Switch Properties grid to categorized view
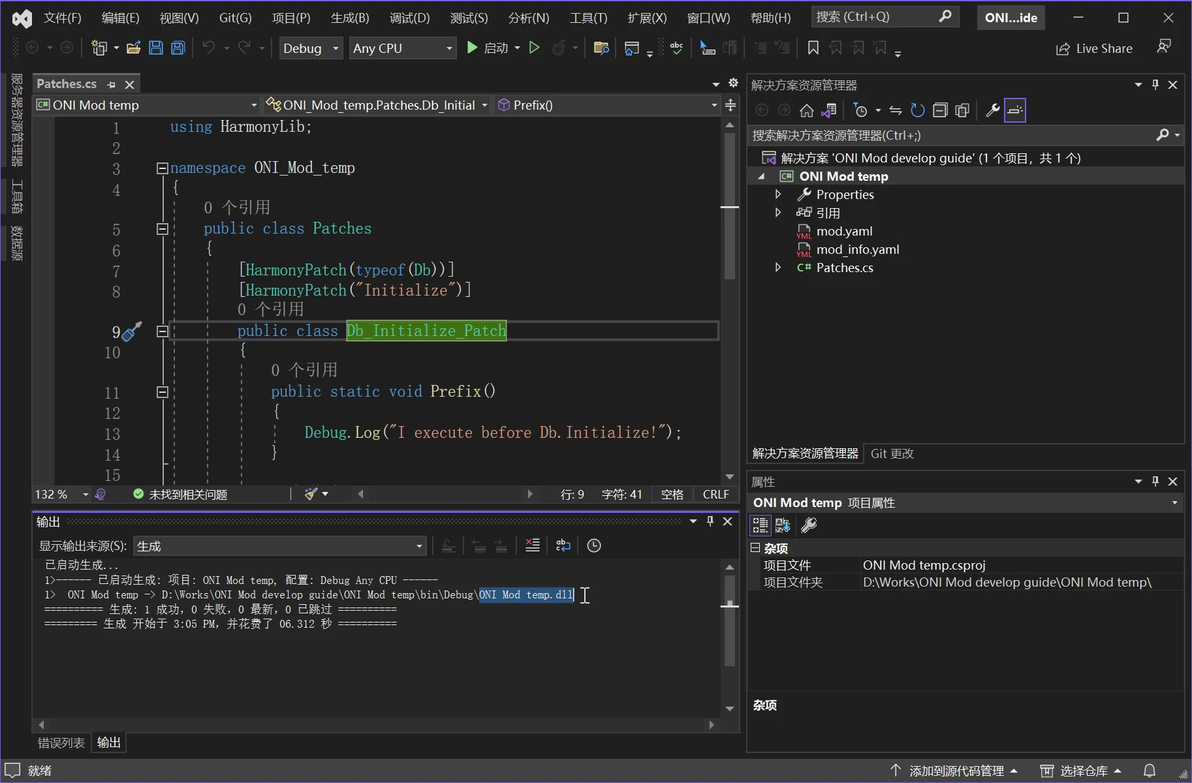Image resolution: width=1192 pixels, height=783 pixels. coord(760,525)
